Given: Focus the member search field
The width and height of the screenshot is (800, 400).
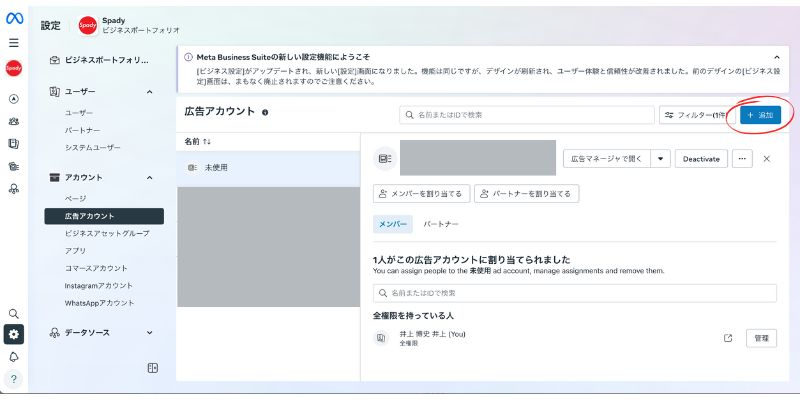Looking at the screenshot, I should [x=574, y=293].
